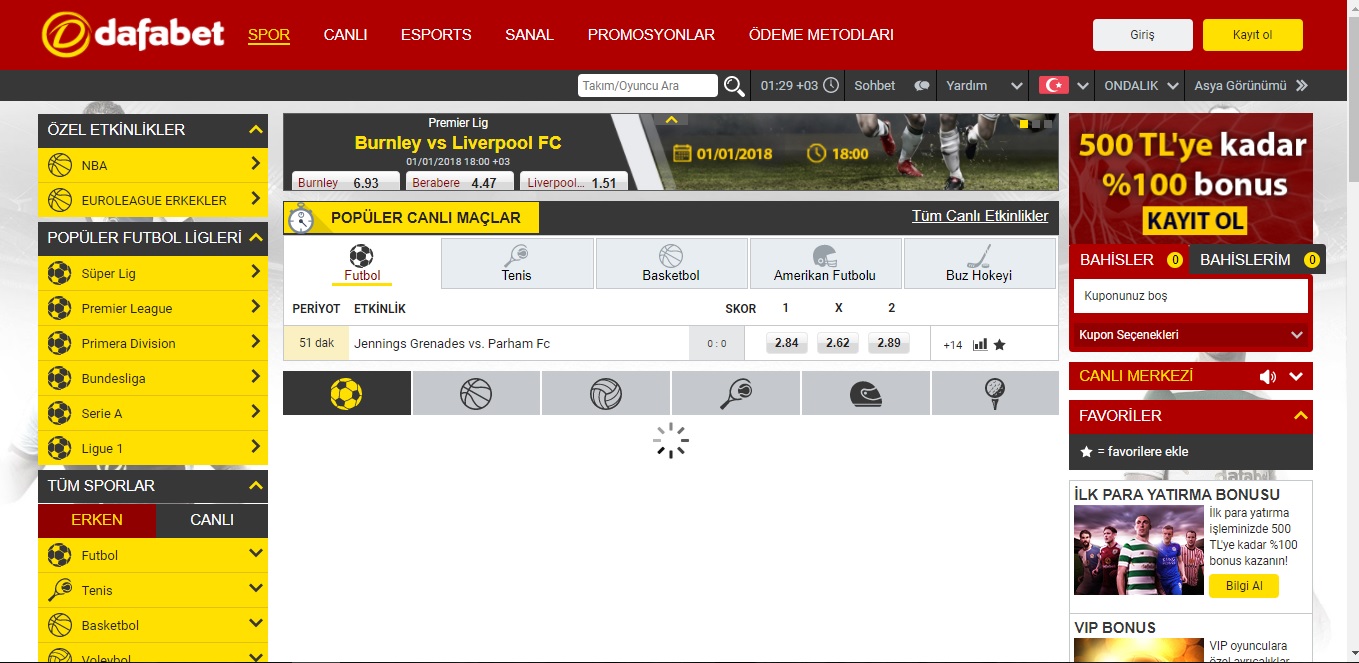The width and height of the screenshot is (1359, 663).
Task: Select the second banner slide indicator
Action: (x=1036, y=123)
